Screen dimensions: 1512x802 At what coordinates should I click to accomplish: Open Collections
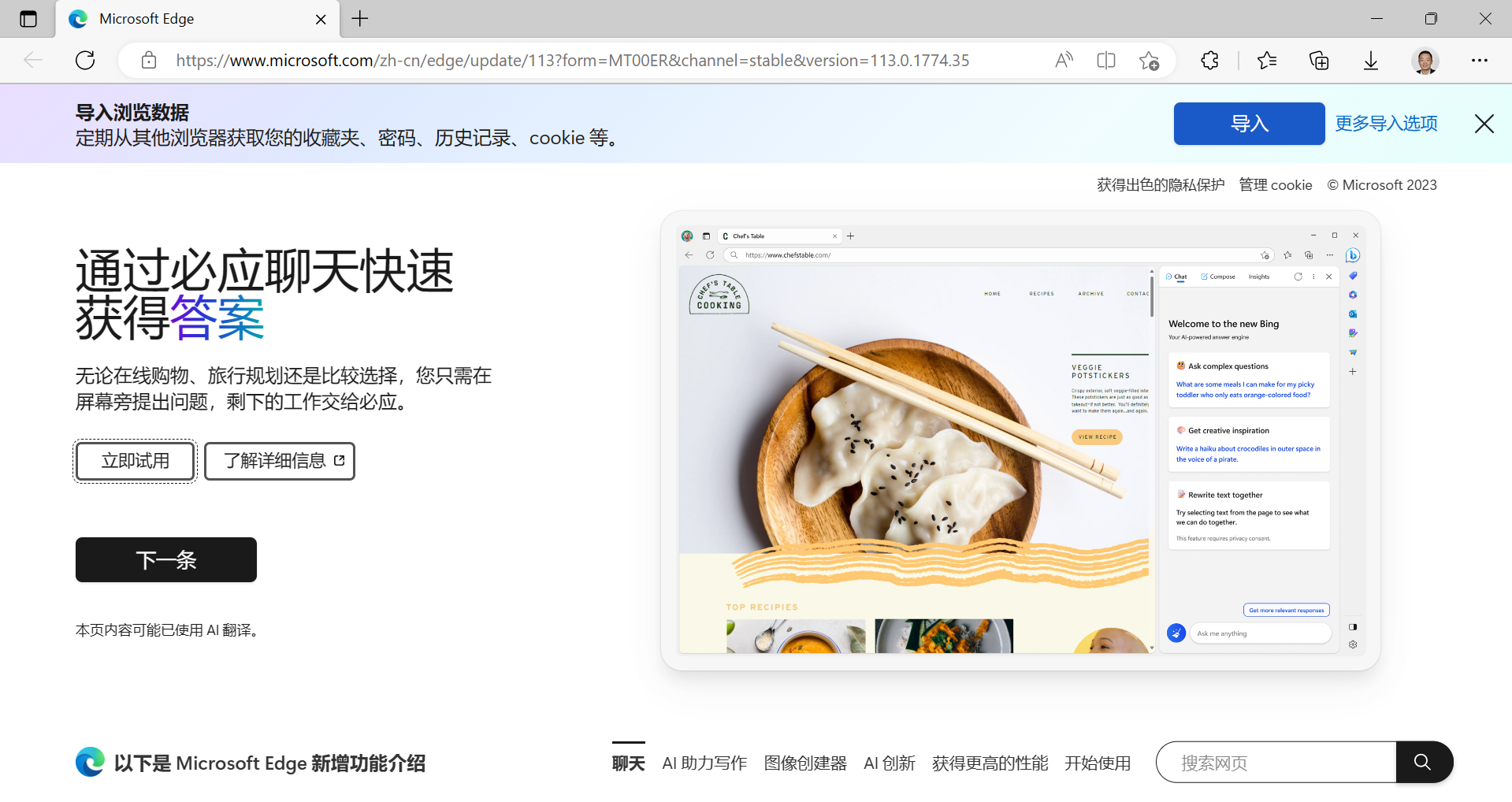[x=1319, y=60]
